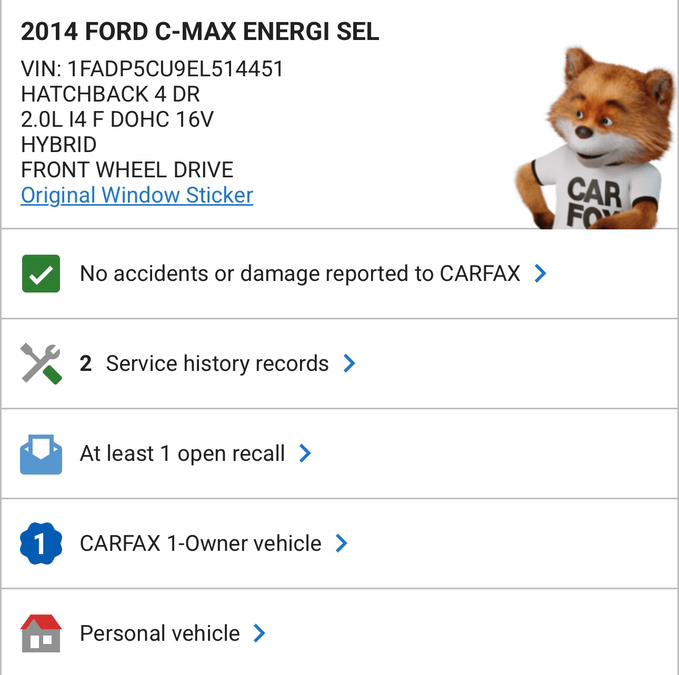
Task: Expand the CARFAX 1-Owner vehicle chevron
Action: click(x=342, y=544)
